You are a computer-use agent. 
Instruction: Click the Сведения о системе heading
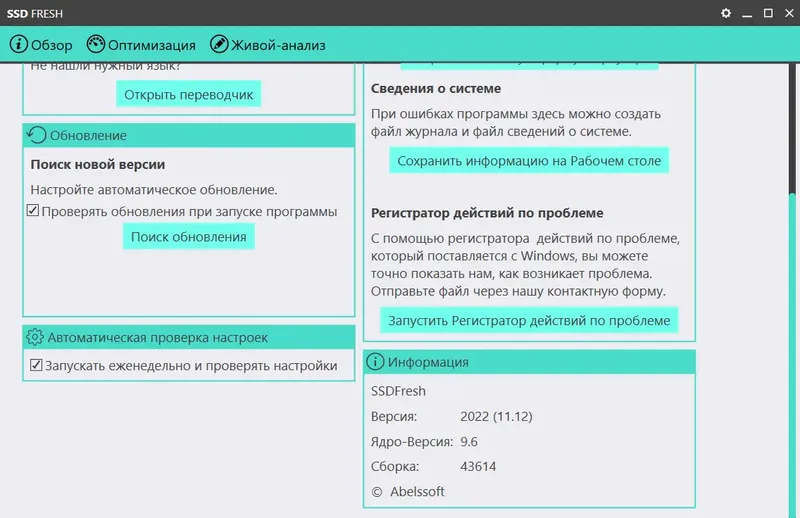click(436, 88)
